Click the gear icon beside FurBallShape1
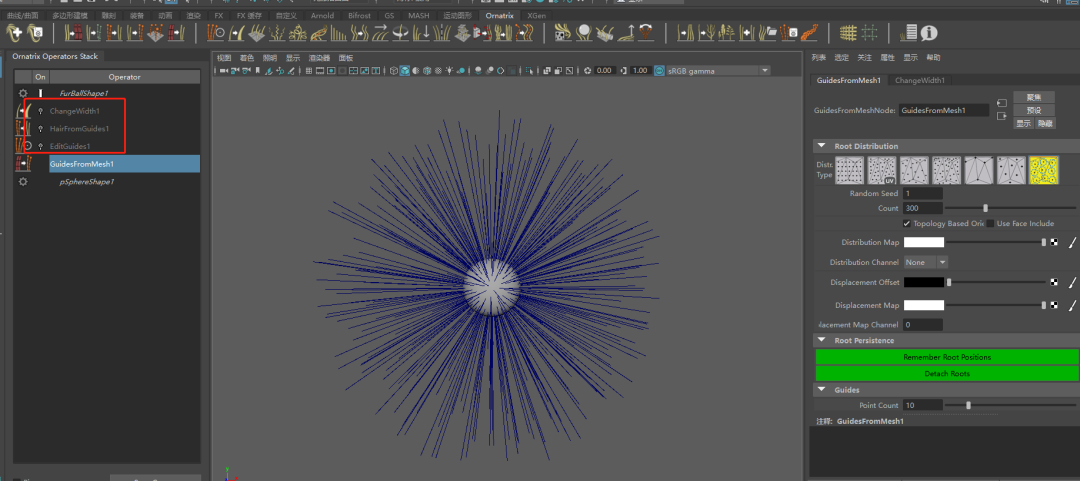 click(x=23, y=93)
